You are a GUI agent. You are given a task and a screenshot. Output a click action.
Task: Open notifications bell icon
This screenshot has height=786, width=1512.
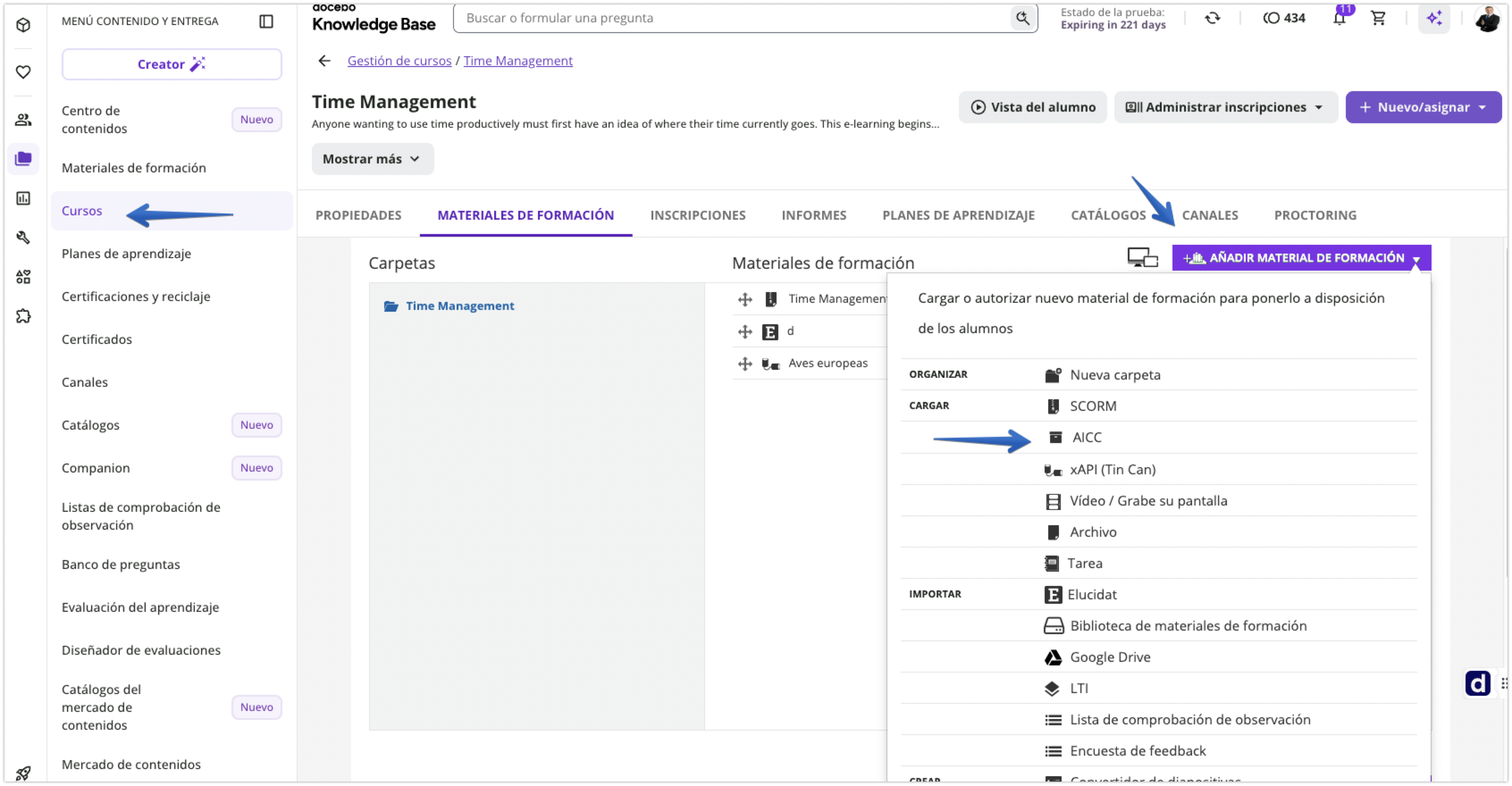coord(1339,18)
